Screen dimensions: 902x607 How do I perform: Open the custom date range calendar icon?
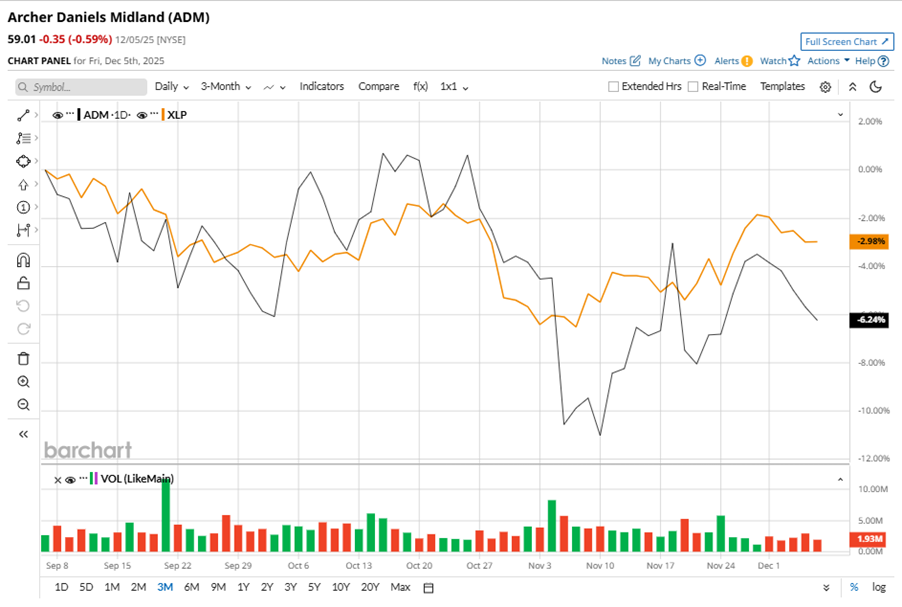pos(428,587)
